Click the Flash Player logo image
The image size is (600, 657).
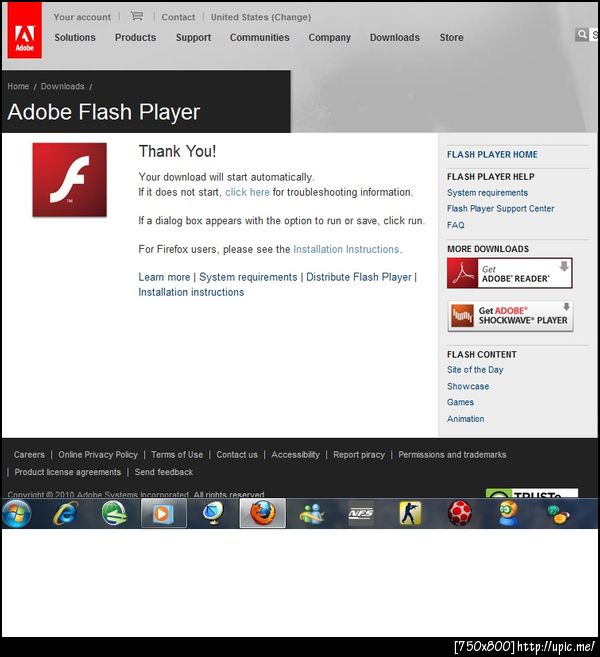pos(70,180)
